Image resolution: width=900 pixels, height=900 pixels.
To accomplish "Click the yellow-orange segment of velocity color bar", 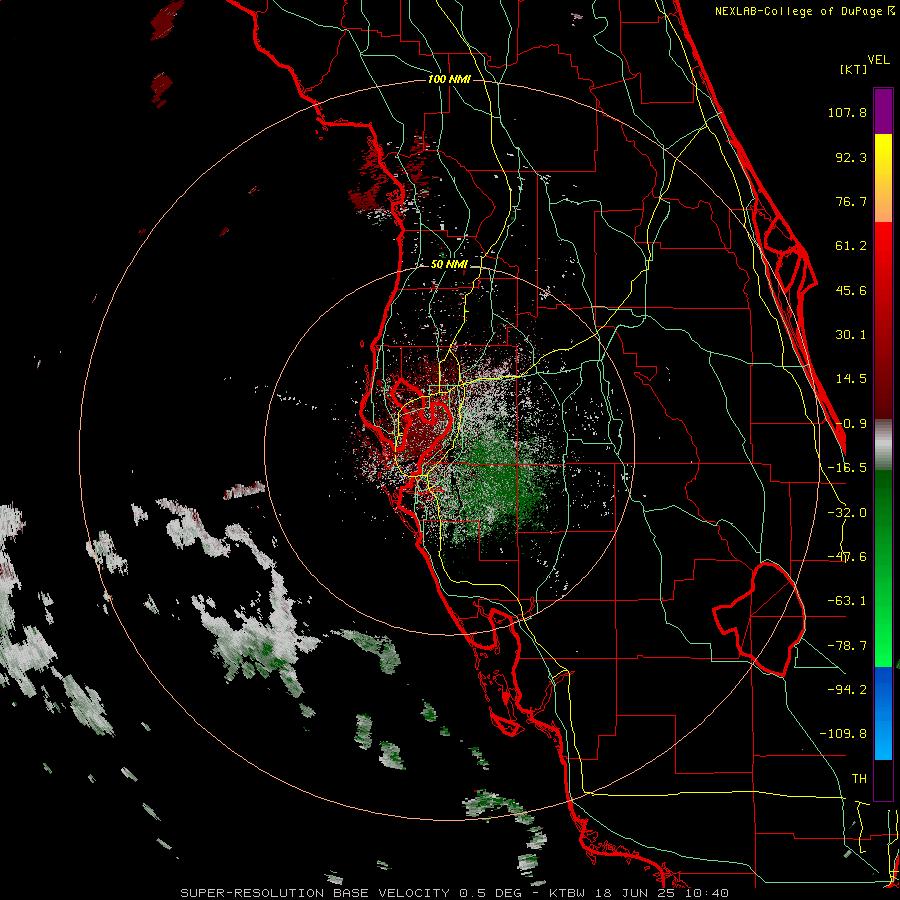I will tap(883, 178).
